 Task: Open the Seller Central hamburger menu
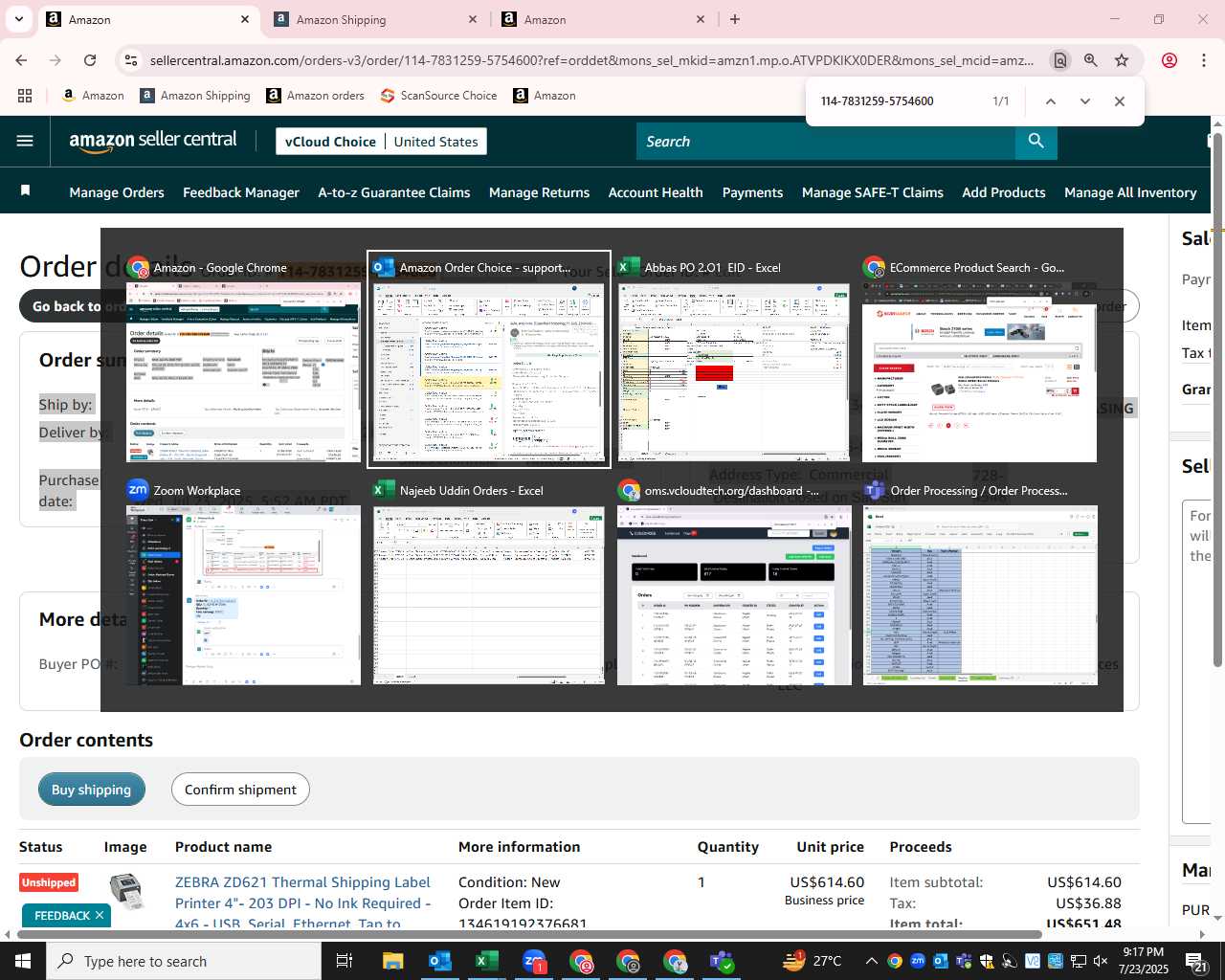click(25, 142)
